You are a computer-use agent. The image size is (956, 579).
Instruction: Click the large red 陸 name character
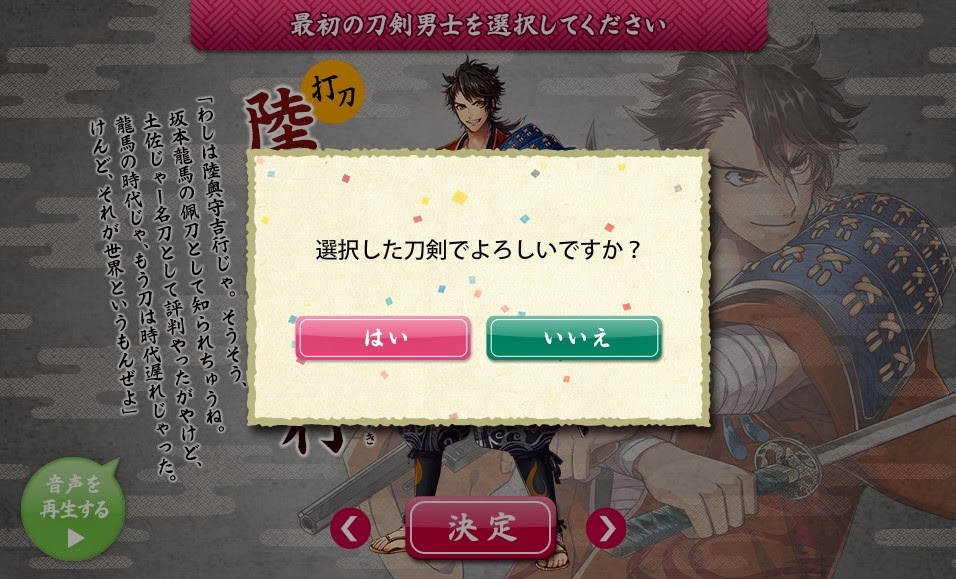280,122
